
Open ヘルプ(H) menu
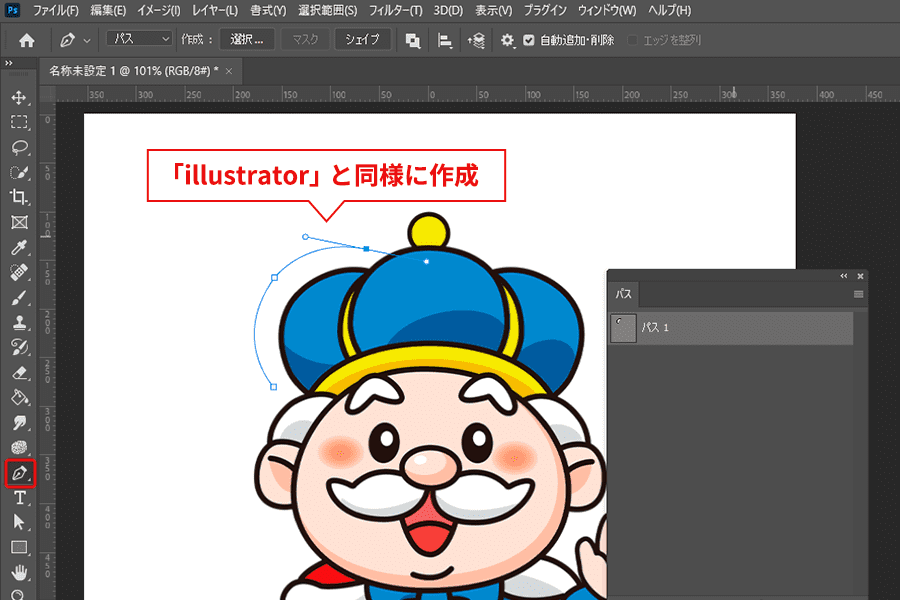(669, 10)
